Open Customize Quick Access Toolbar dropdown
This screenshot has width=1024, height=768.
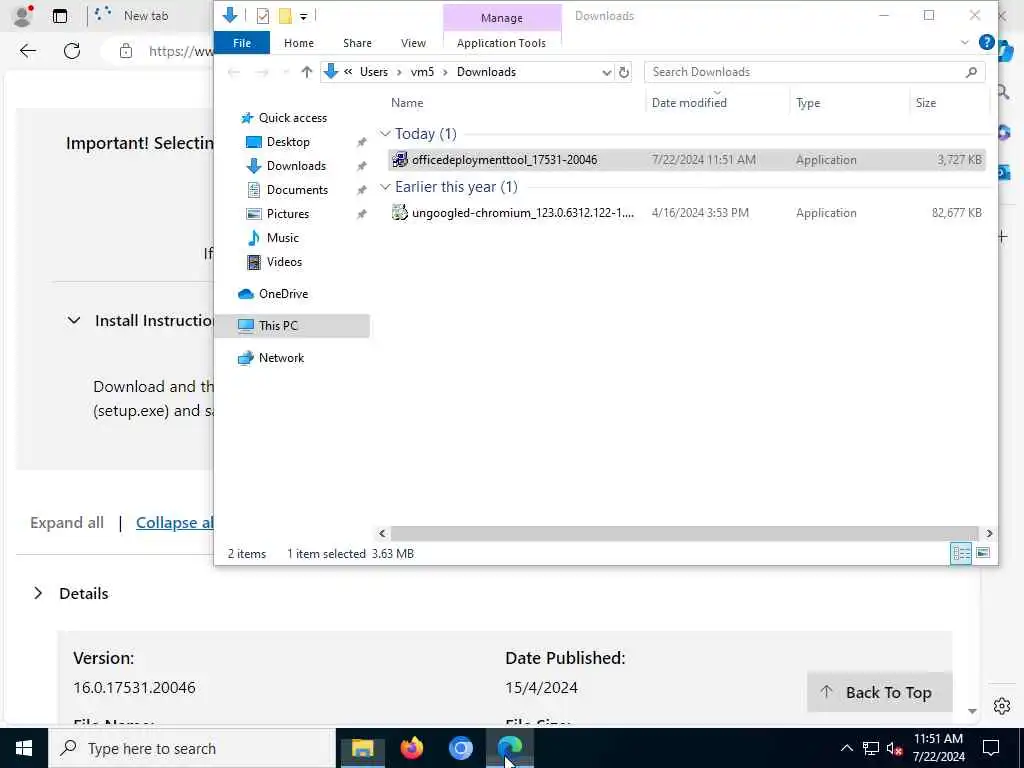304,16
